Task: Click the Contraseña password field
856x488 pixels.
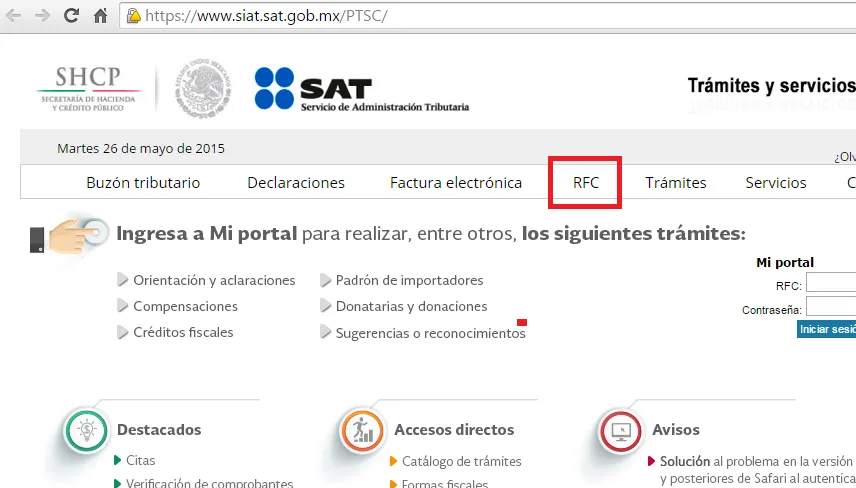Action: (831, 307)
